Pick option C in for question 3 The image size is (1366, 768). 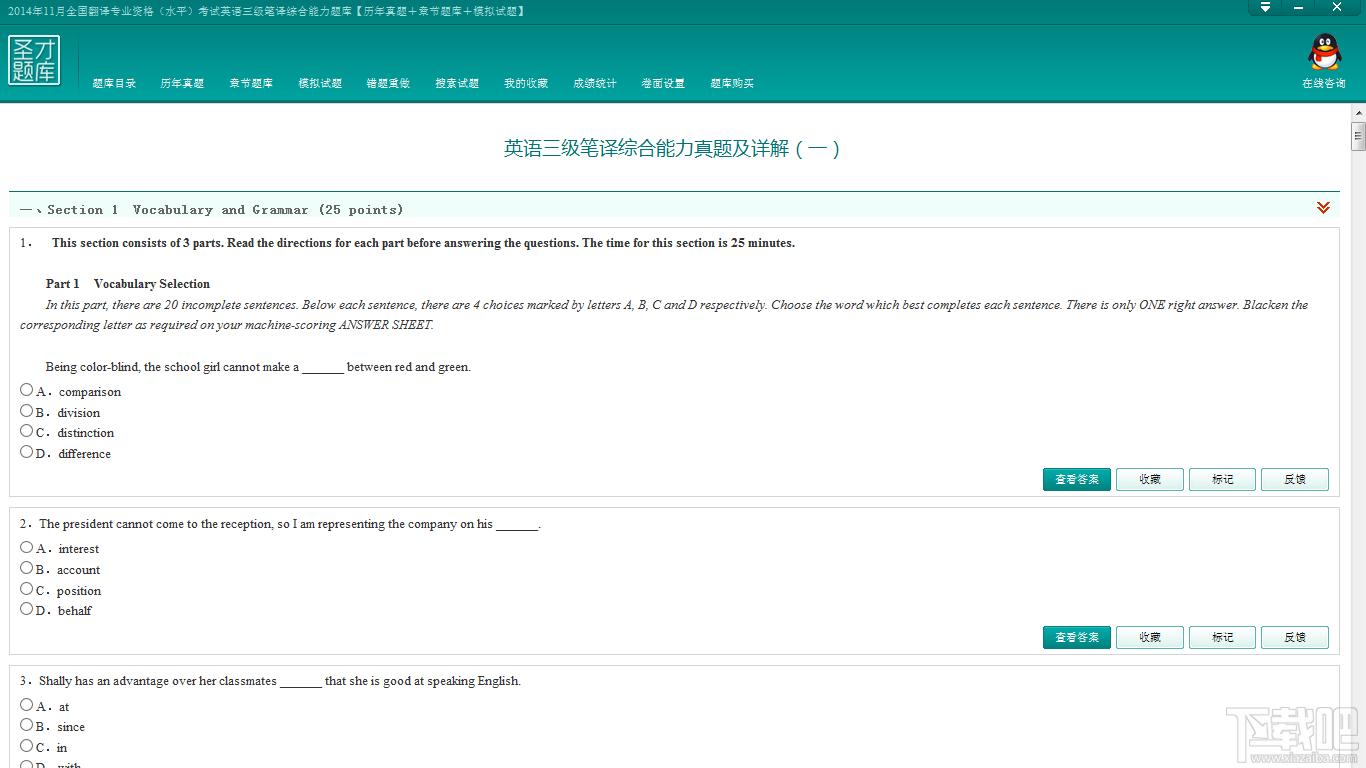point(26,746)
